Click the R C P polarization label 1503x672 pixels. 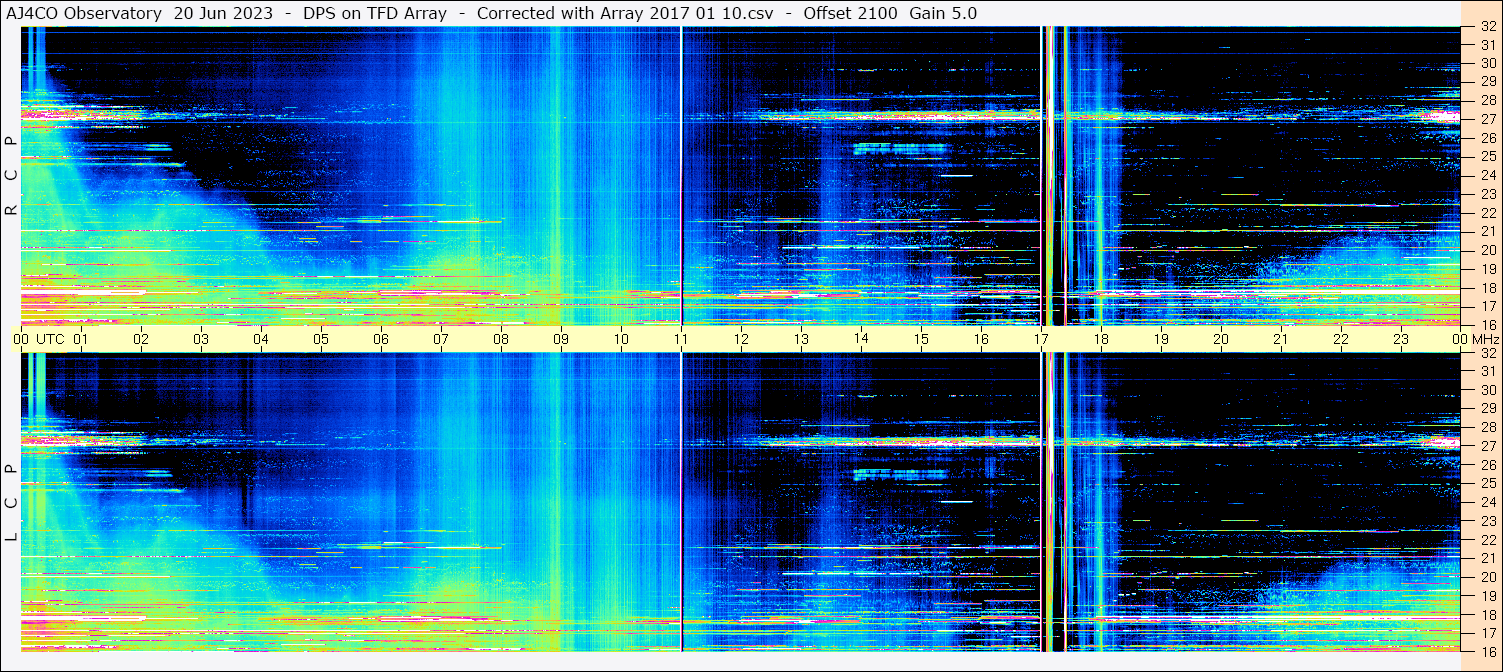[11, 175]
